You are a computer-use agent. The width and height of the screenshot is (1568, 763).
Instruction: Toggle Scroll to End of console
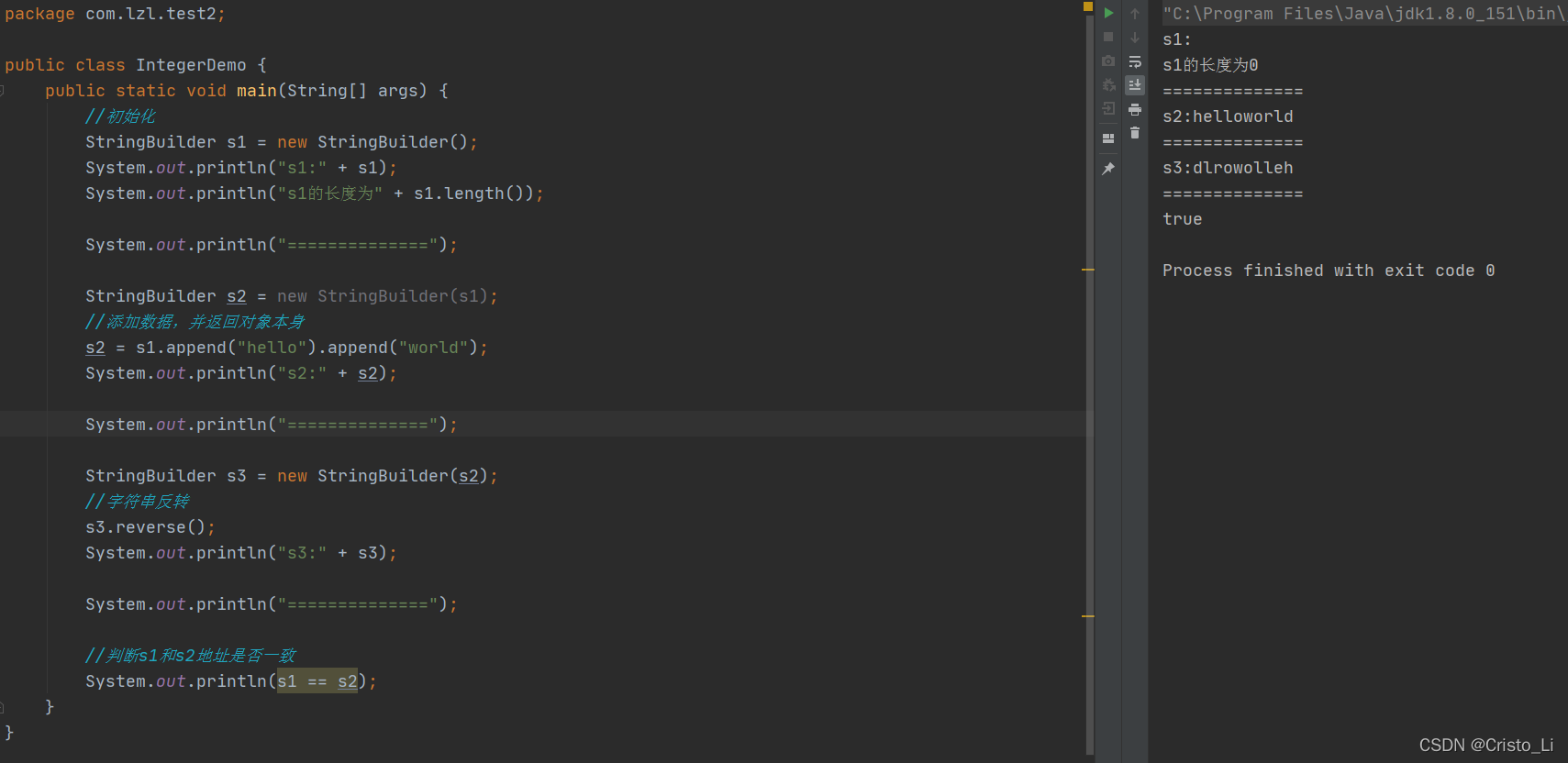coord(1135,84)
